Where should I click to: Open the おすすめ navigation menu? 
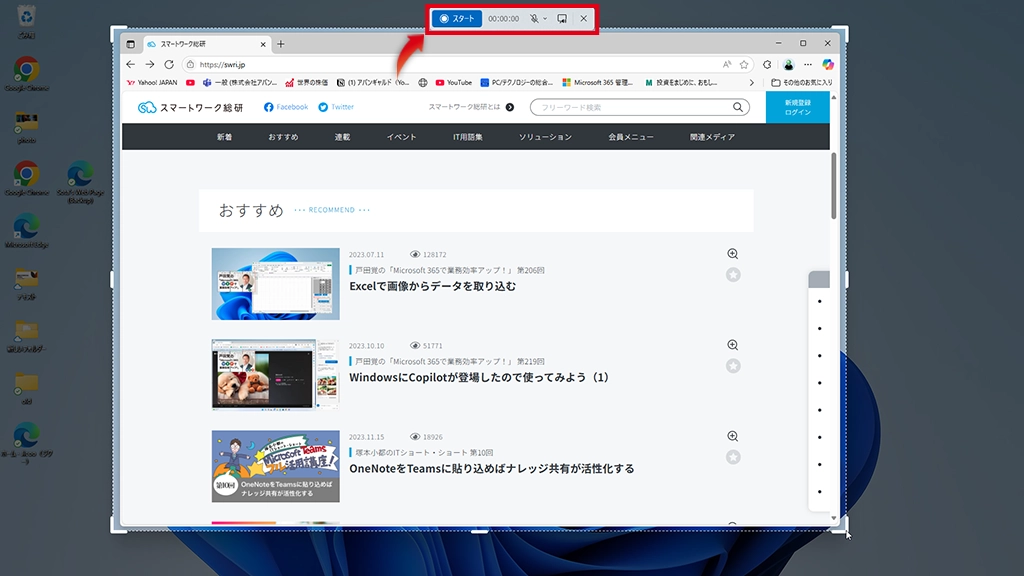283,137
